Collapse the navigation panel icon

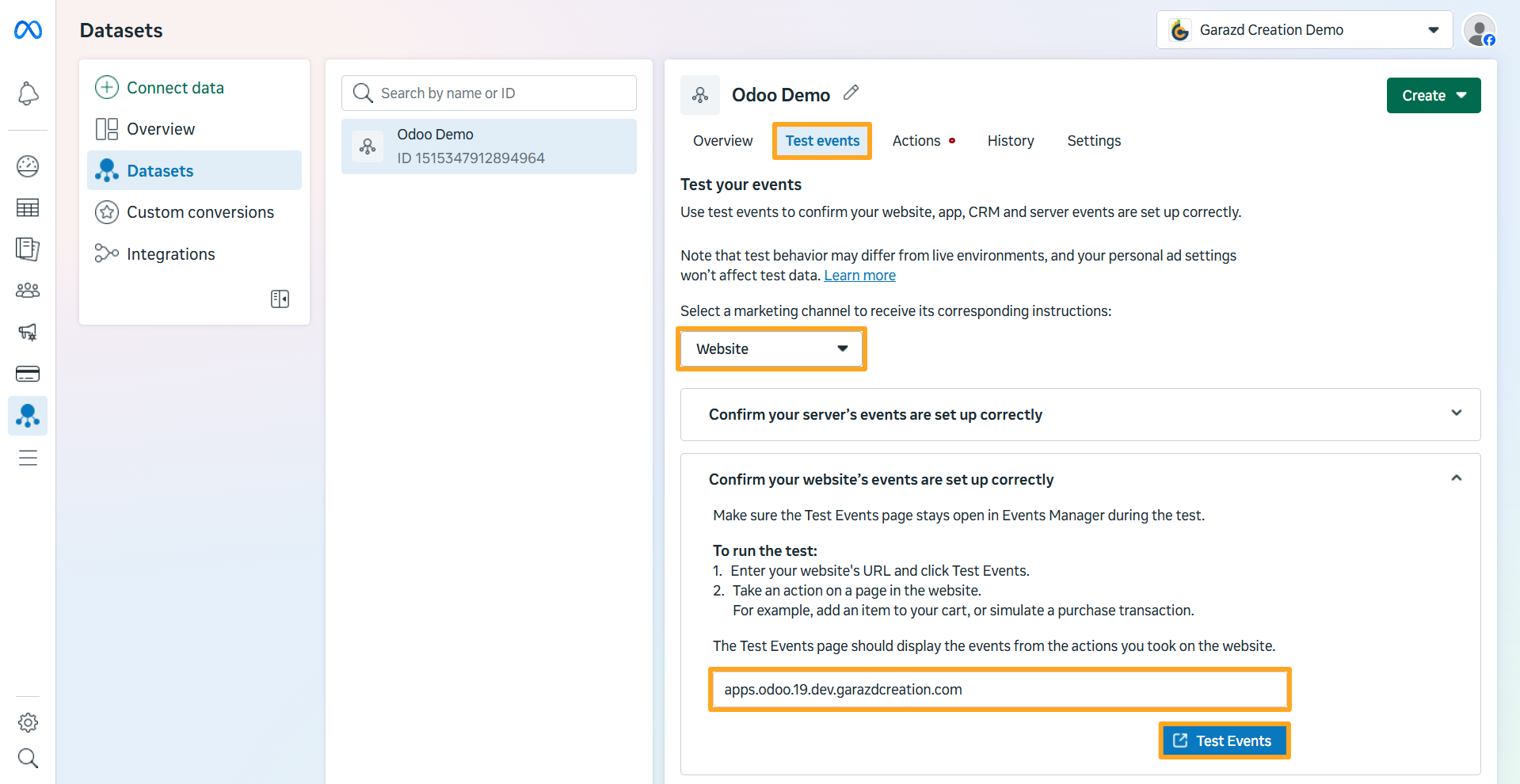pyautogui.click(x=280, y=299)
